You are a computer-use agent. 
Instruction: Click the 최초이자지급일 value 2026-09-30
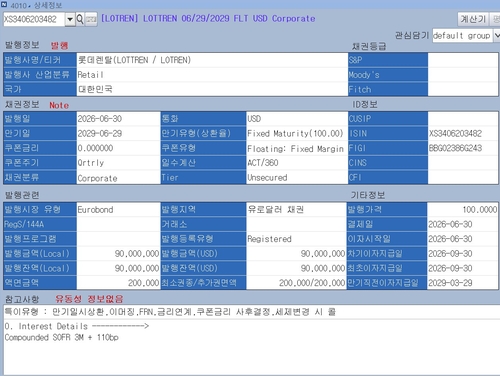(450, 268)
